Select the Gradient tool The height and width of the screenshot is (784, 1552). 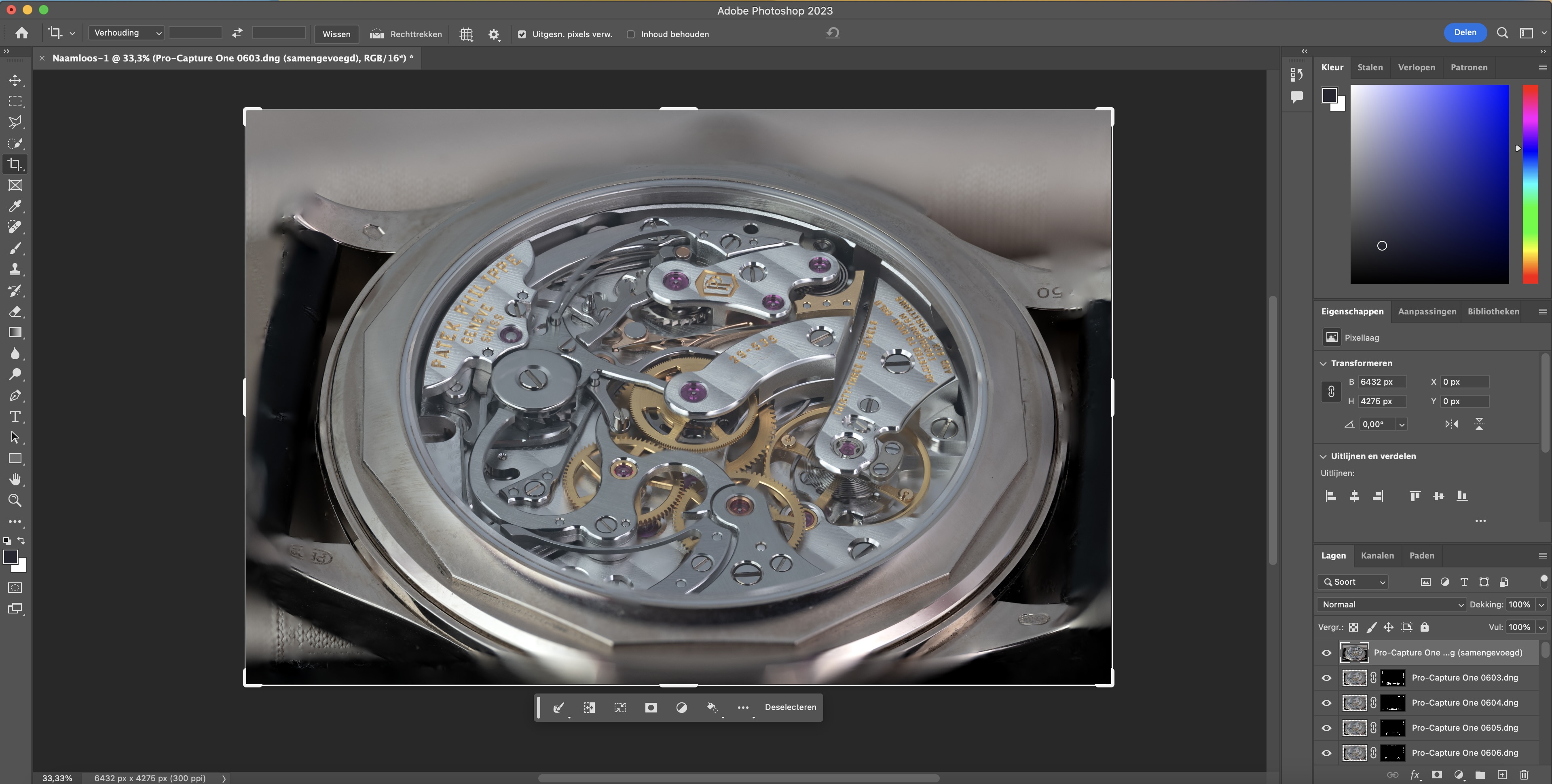pyautogui.click(x=15, y=332)
